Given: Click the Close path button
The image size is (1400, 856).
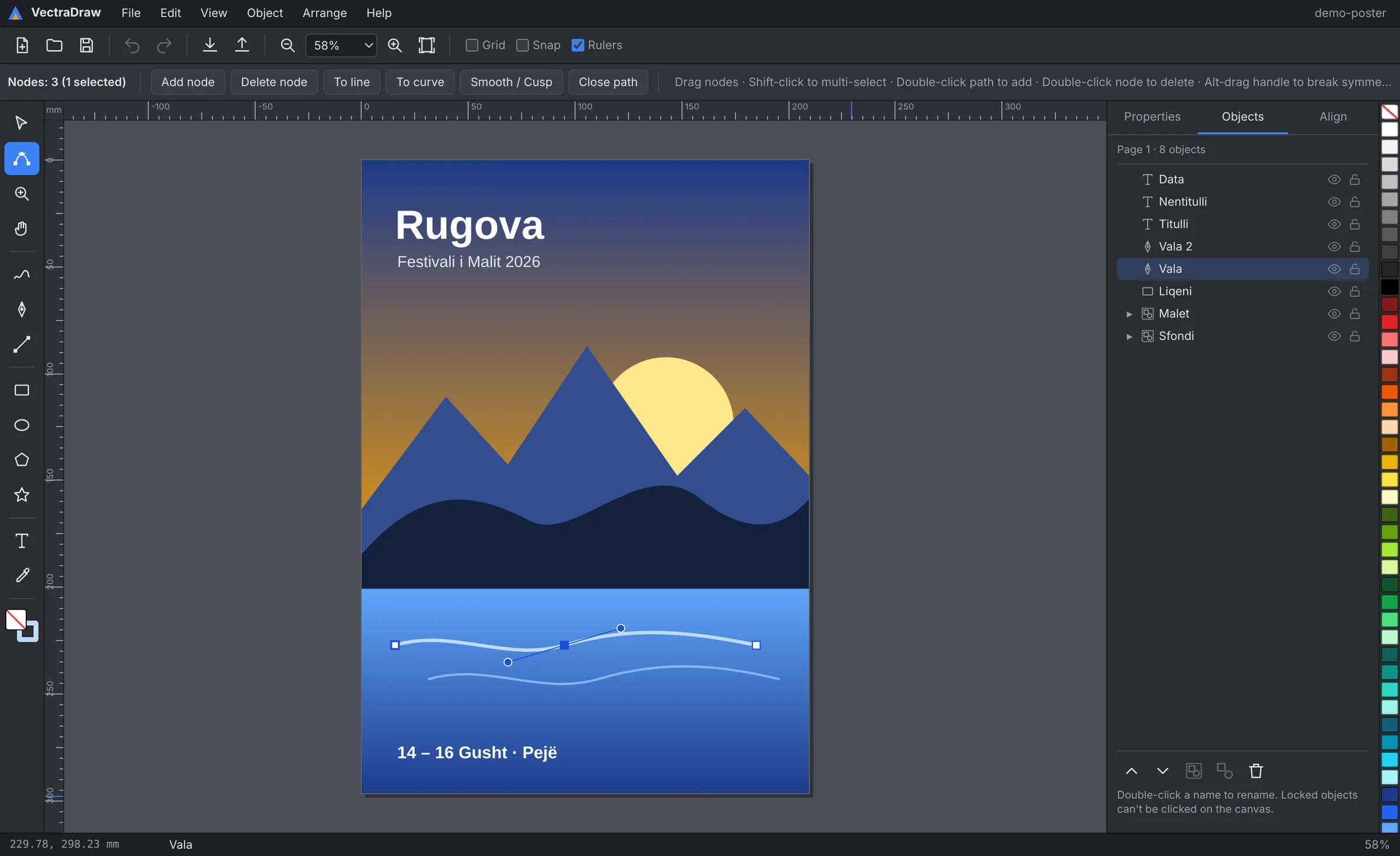Looking at the screenshot, I should tap(608, 82).
